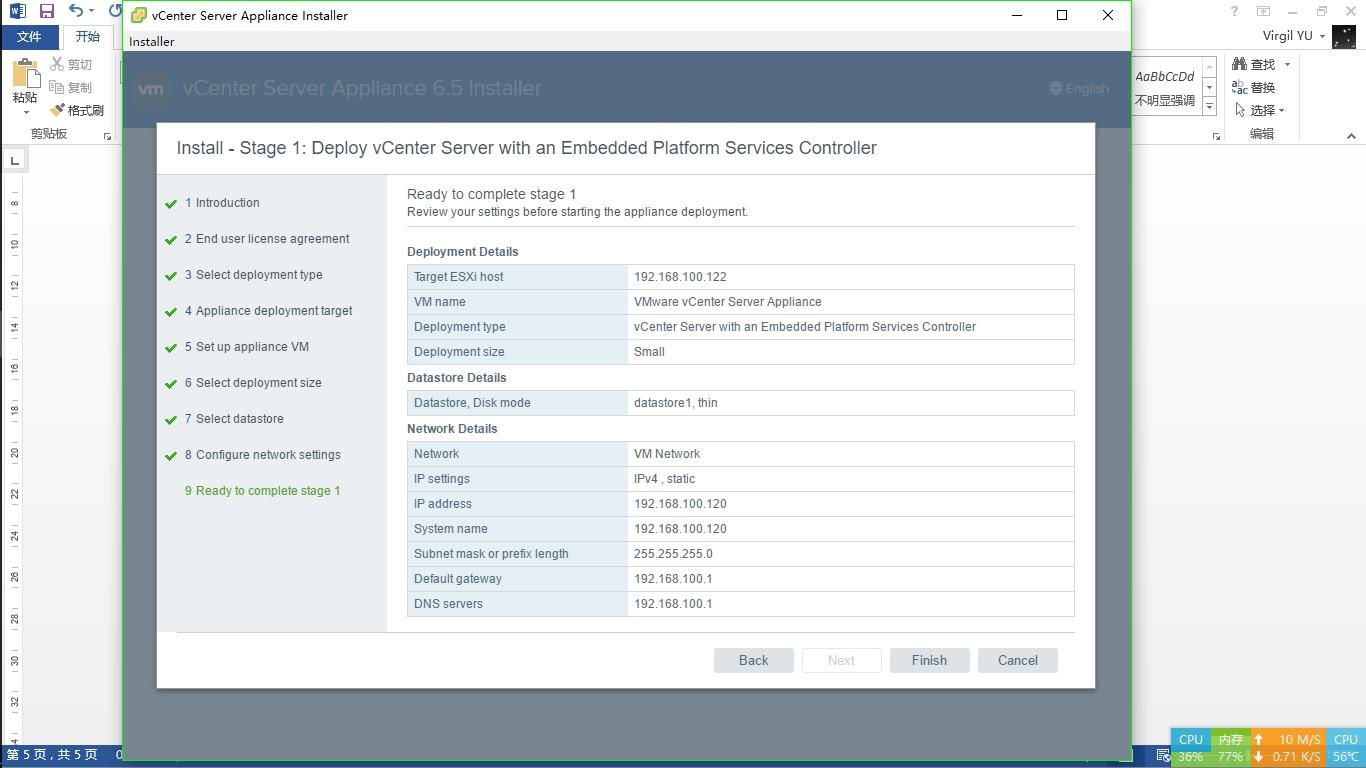The width and height of the screenshot is (1366, 768).
Task: Click the Network value VM Network
Action: click(x=667, y=454)
